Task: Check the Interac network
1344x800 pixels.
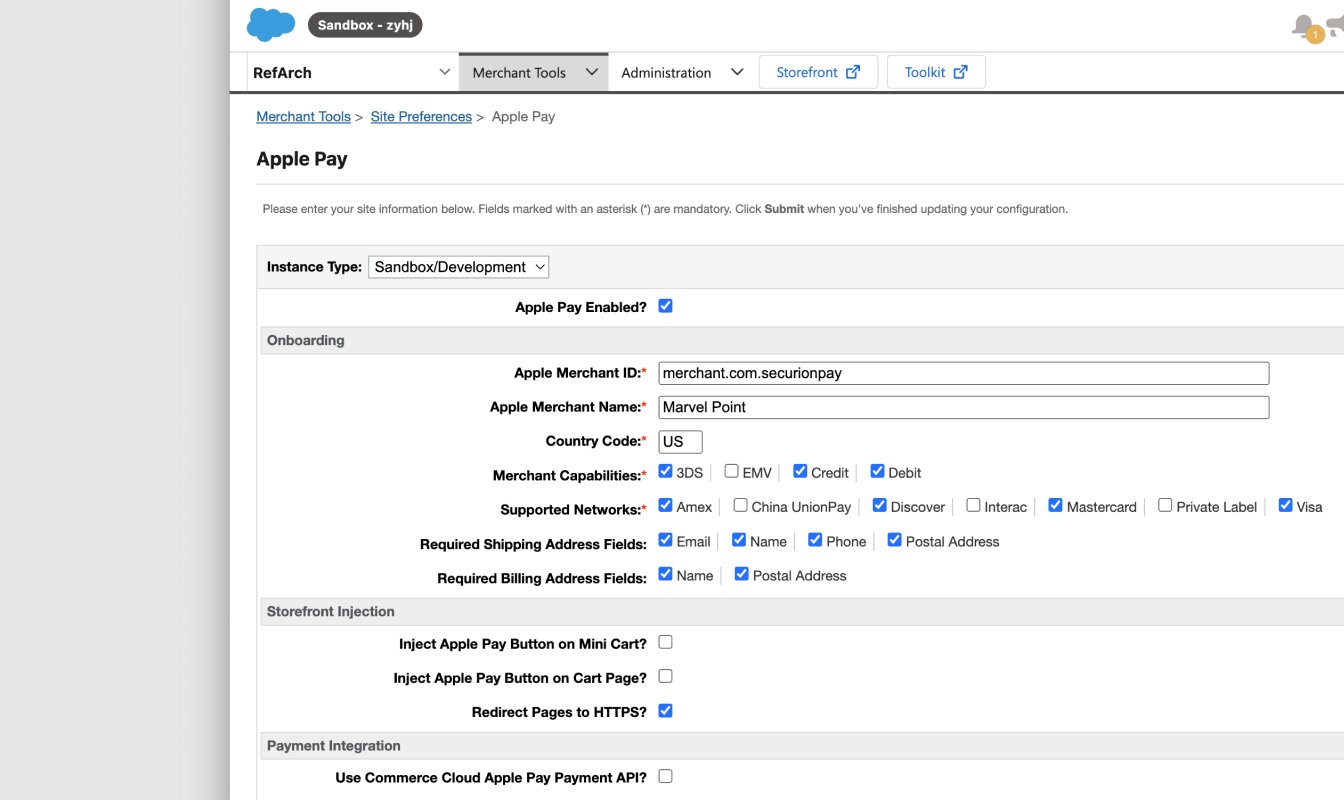Action: [x=973, y=505]
